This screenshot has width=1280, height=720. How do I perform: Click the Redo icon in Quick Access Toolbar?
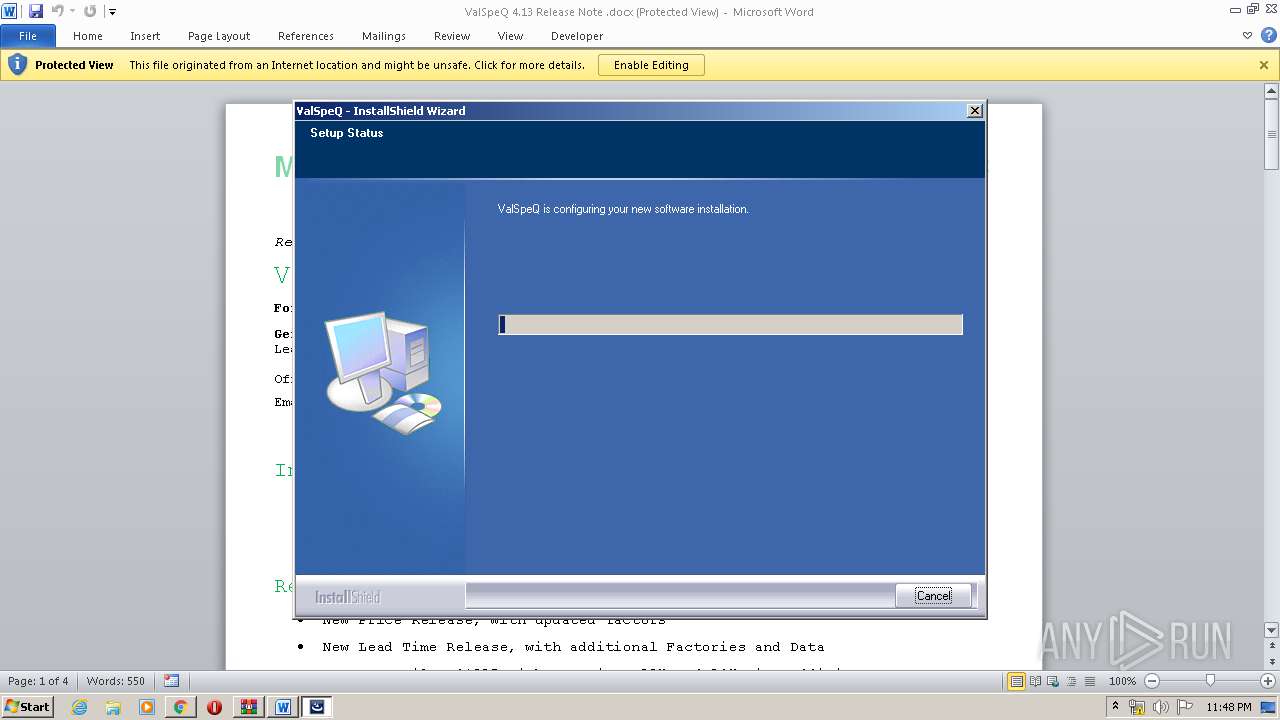pyautogui.click(x=90, y=12)
